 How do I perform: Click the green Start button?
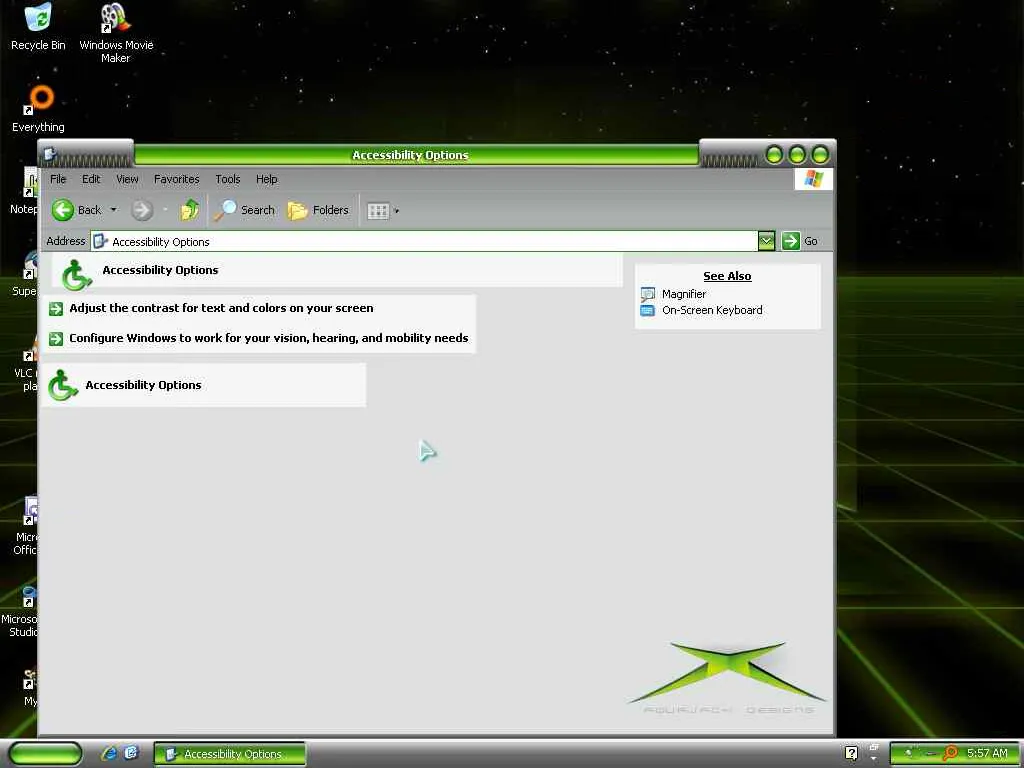45,754
